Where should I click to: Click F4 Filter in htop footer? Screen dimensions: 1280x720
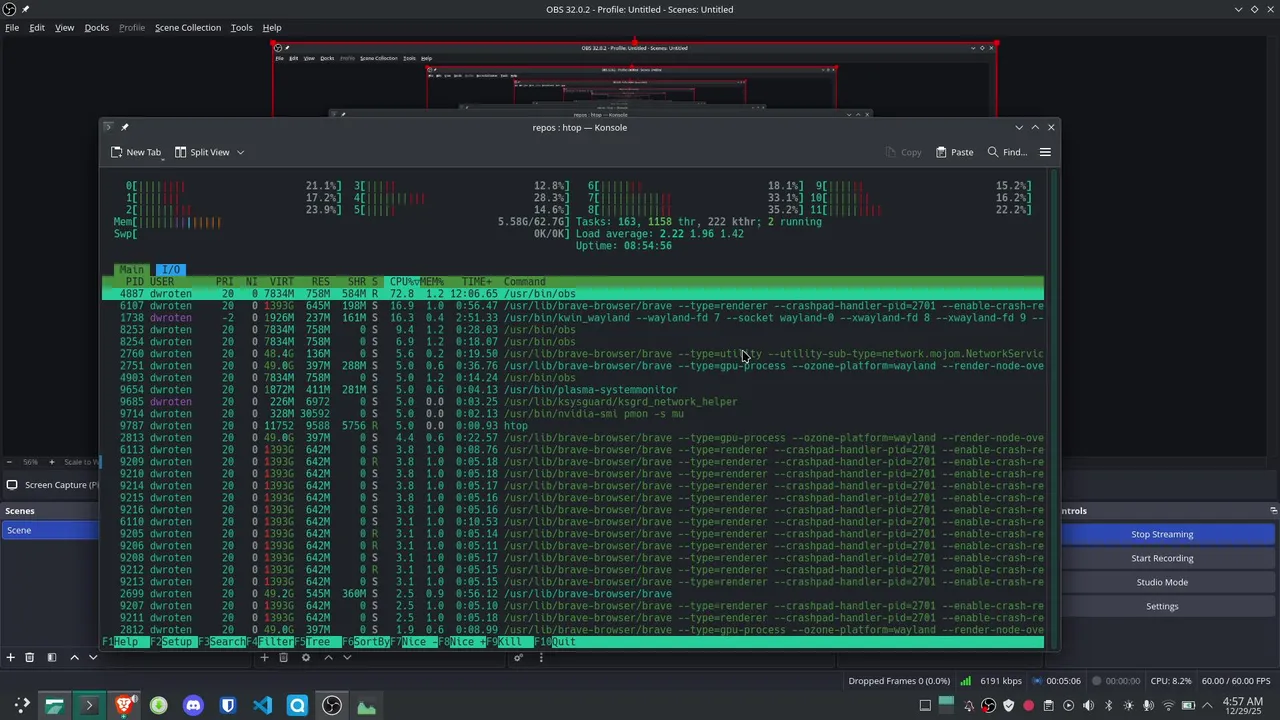point(270,642)
